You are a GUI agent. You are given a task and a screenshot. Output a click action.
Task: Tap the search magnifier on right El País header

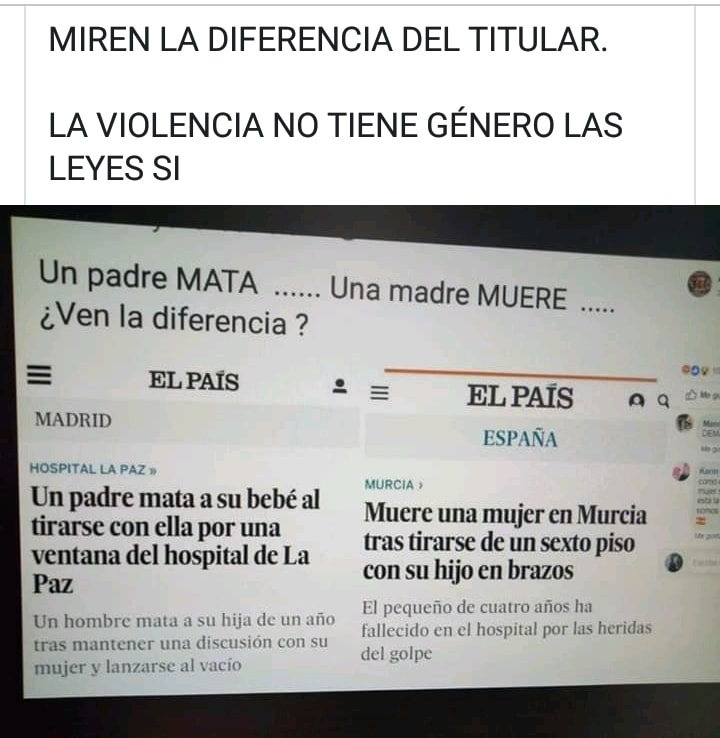[663, 401]
